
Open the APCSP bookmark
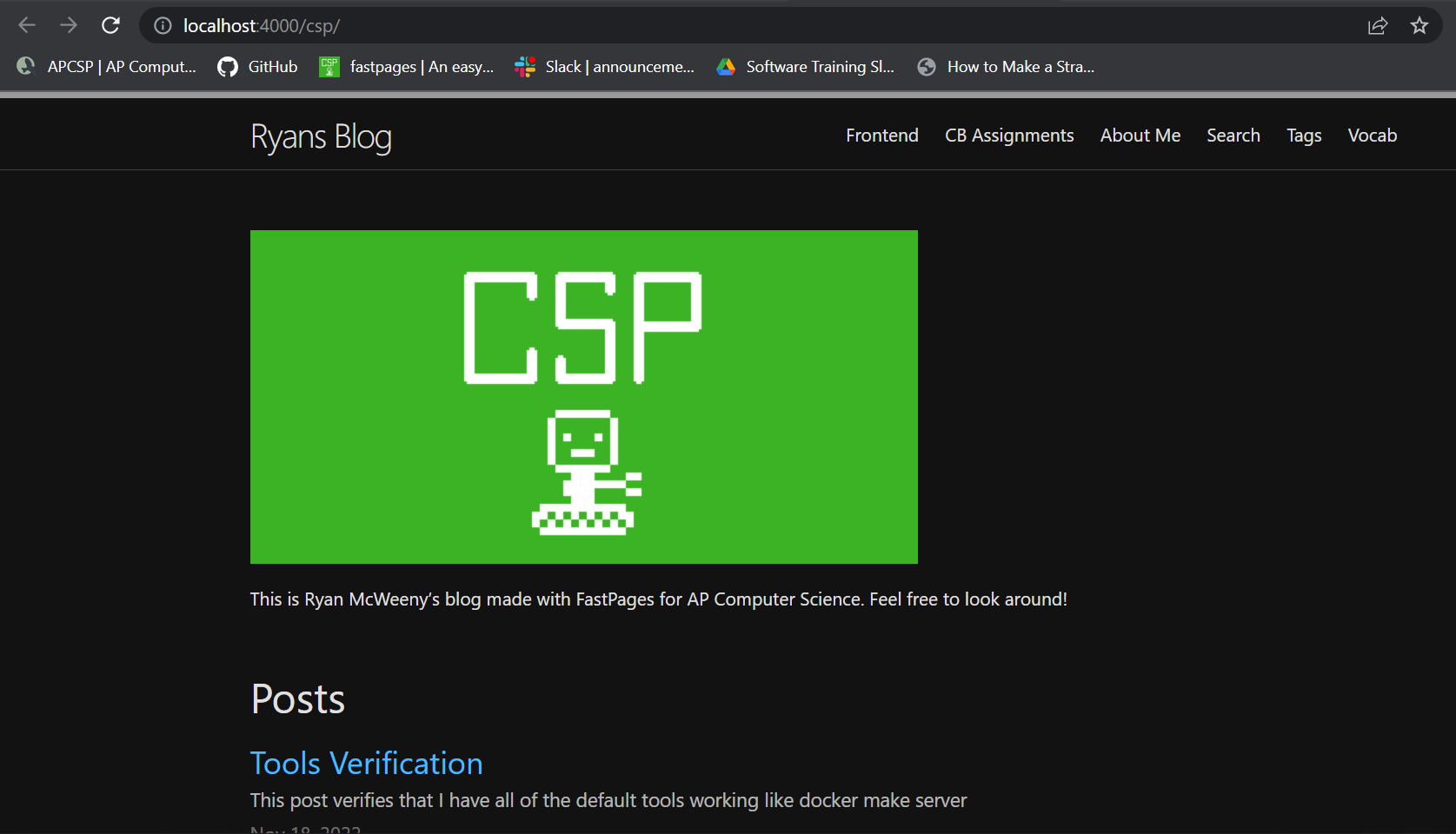coord(107,67)
